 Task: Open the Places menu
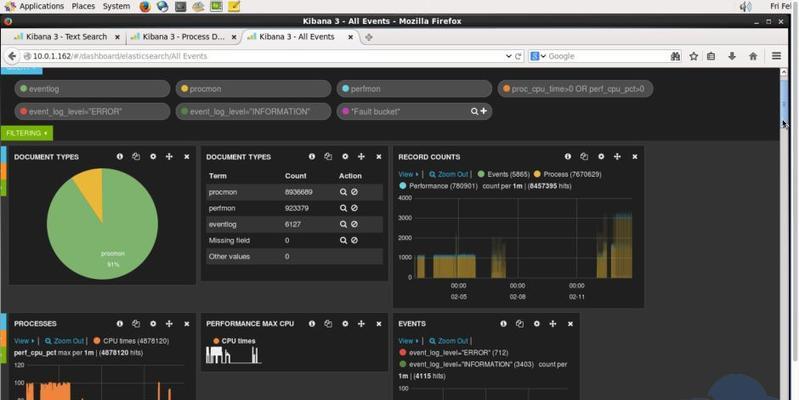[x=83, y=6]
